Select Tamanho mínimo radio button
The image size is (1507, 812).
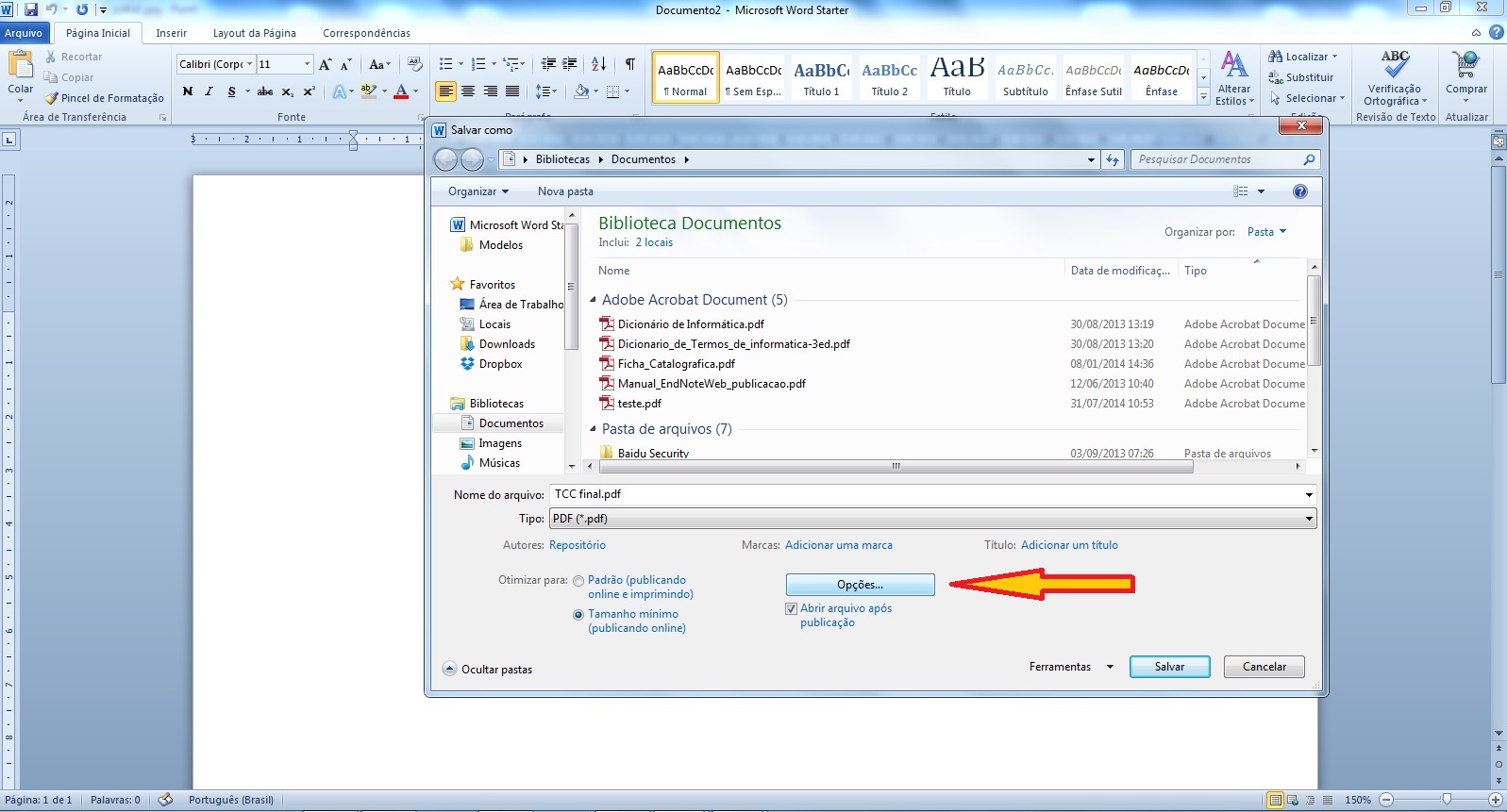pyautogui.click(x=578, y=615)
